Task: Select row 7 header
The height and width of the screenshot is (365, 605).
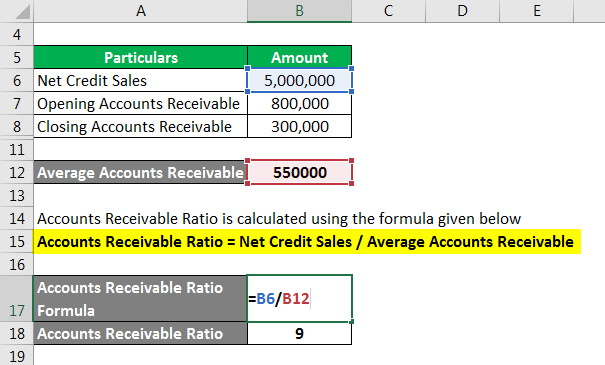Action: [17, 103]
